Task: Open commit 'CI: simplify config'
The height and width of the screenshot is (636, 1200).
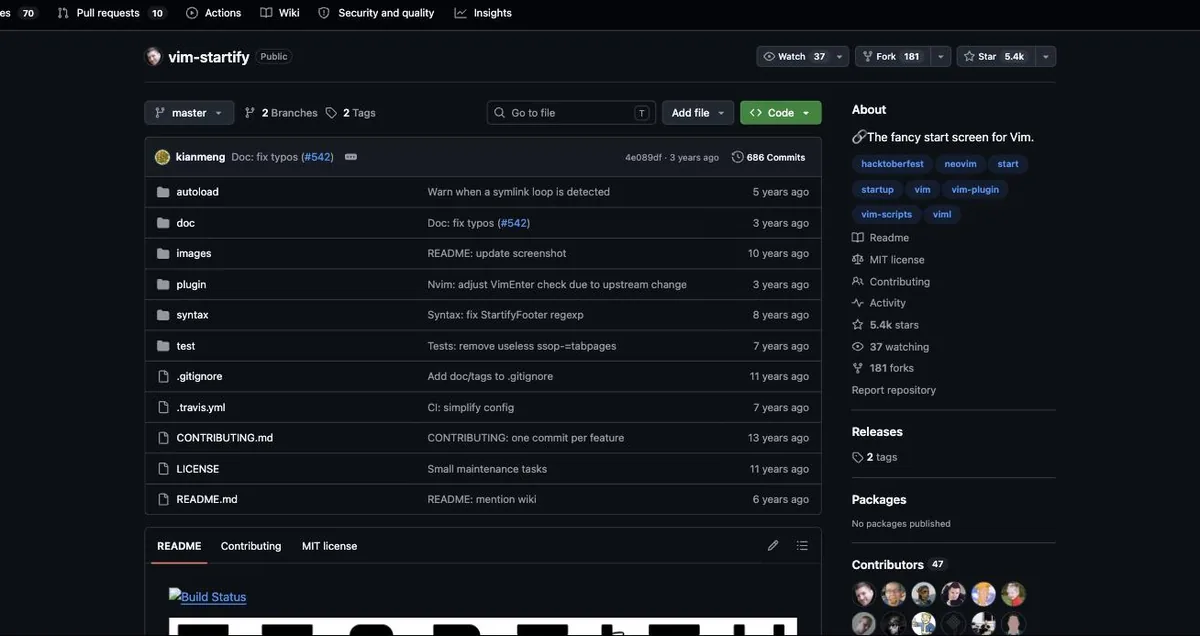Action: 471,408
